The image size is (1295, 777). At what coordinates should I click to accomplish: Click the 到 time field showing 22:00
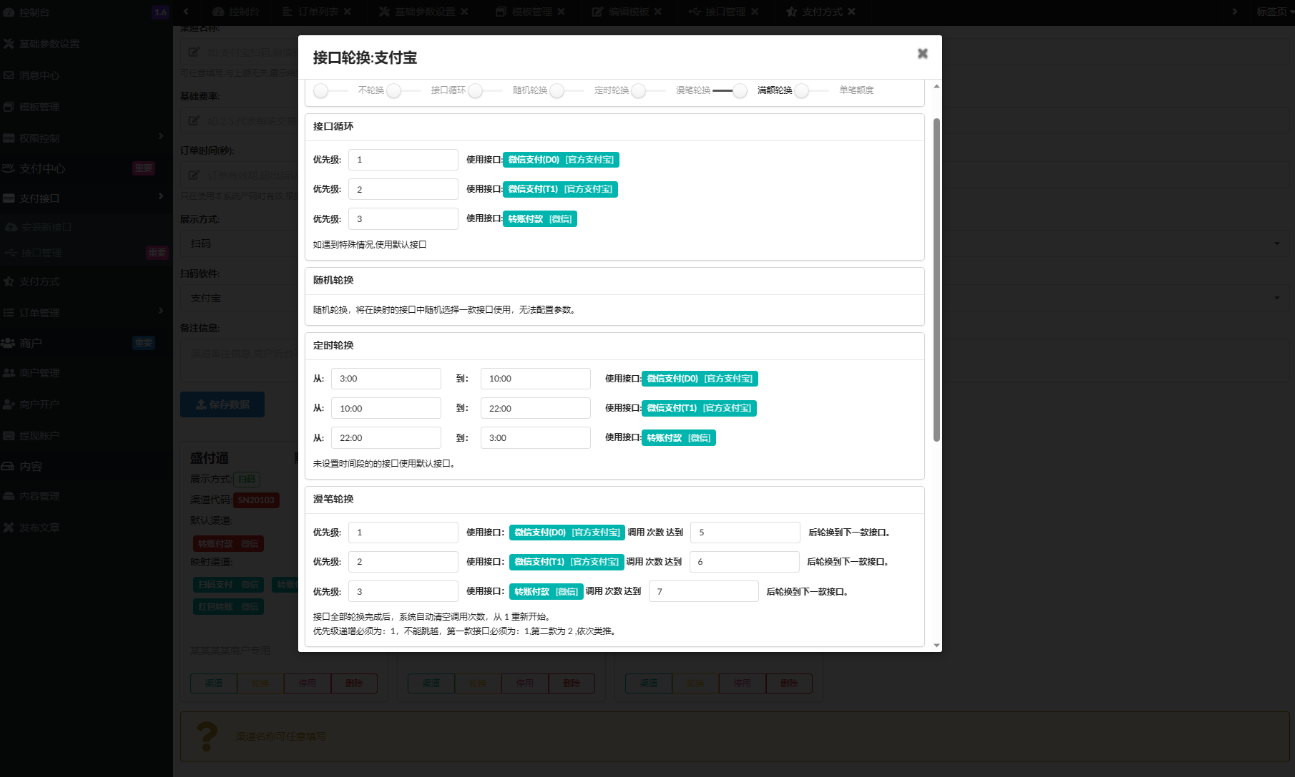(535, 408)
